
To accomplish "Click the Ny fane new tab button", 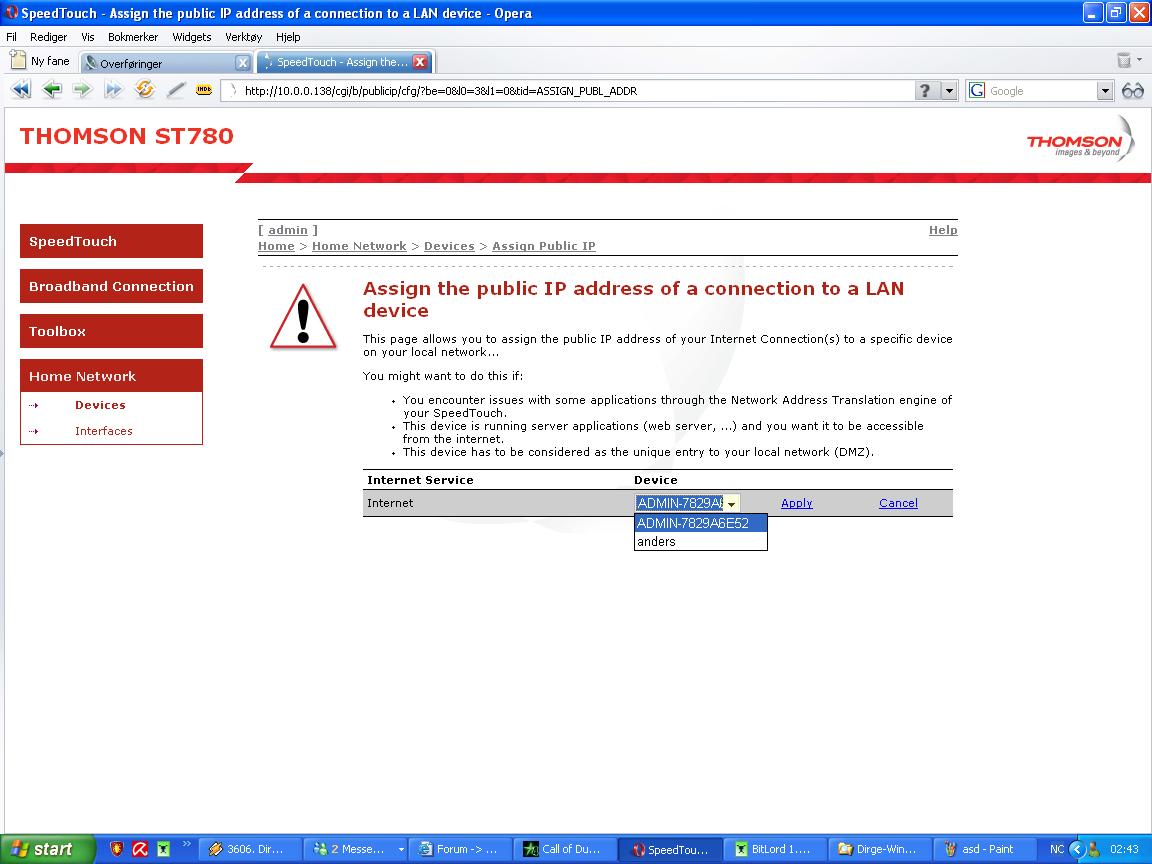I will [x=40, y=61].
